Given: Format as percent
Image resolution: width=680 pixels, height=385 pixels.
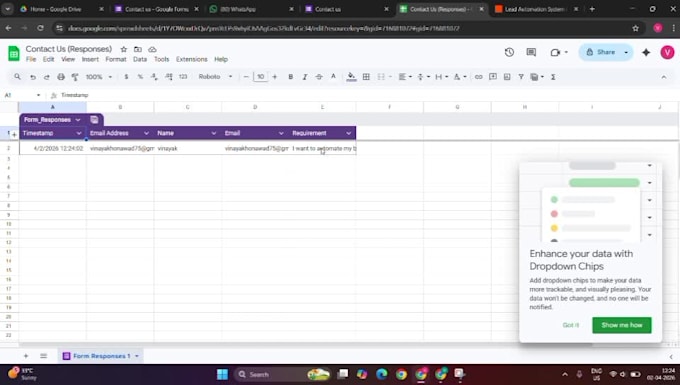Looking at the screenshot, I should (x=140, y=77).
